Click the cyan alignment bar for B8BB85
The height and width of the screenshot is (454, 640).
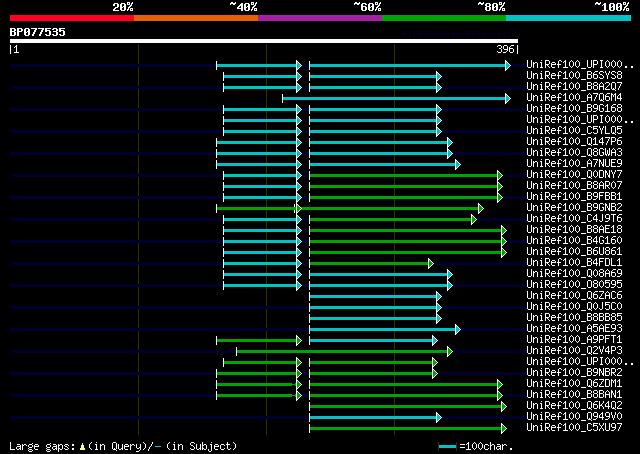[376, 318]
